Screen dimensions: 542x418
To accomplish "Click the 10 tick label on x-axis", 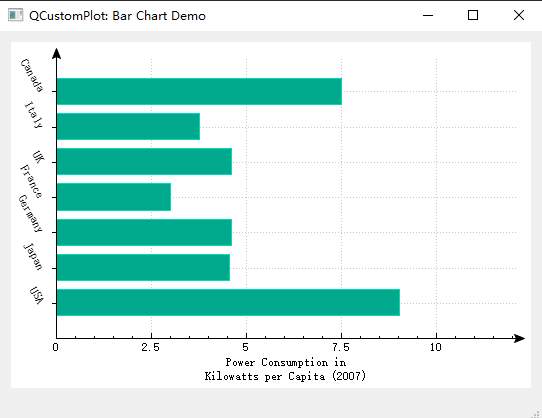I will tap(436, 347).
